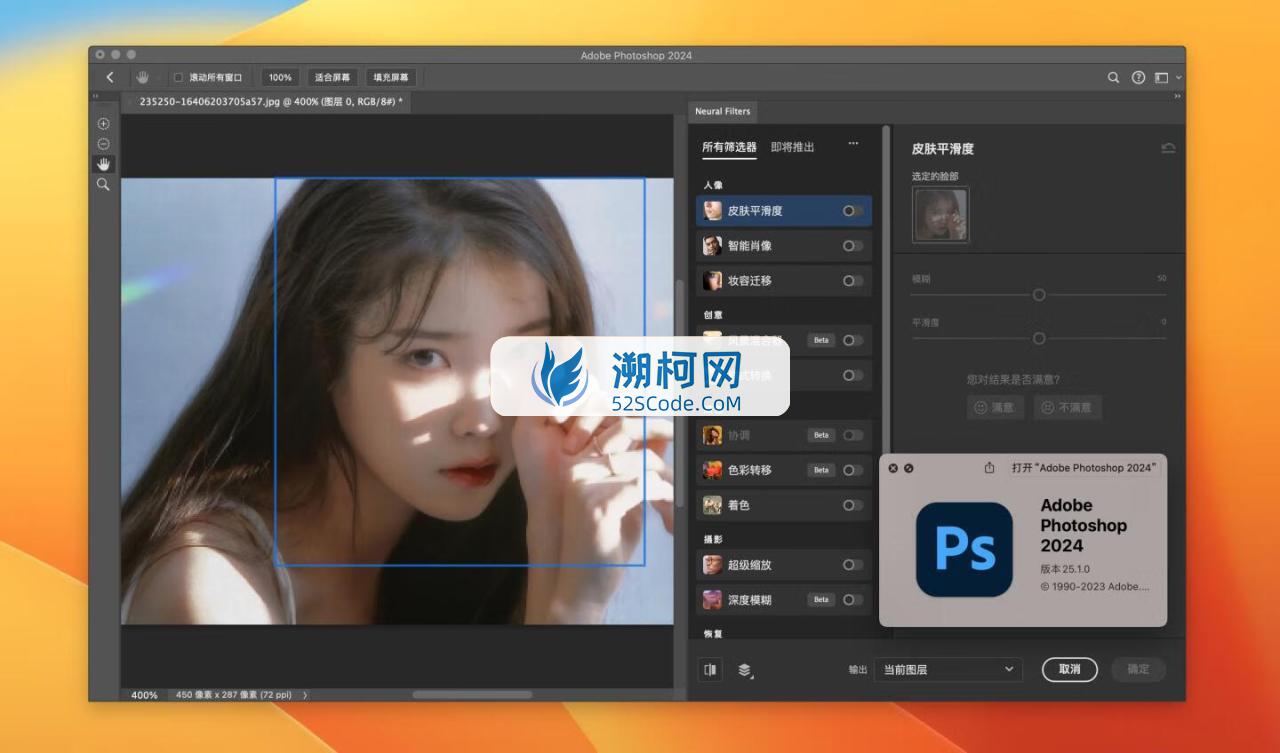This screenshot has width=1280, height=753.
Task: Toggle the 深度模糊 filter switch
Action: (x=852, y=600)
